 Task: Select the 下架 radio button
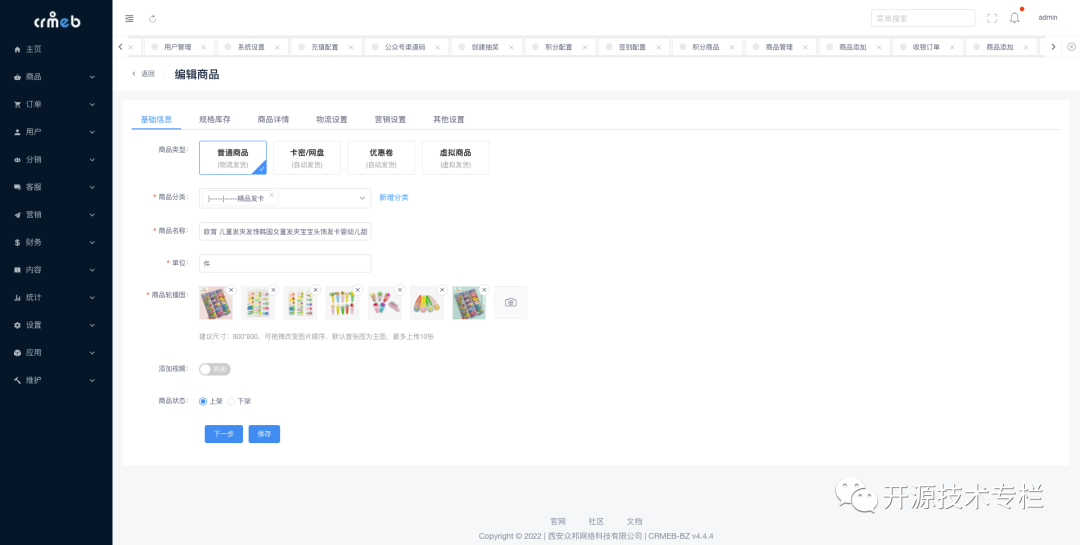coord(231,401)
